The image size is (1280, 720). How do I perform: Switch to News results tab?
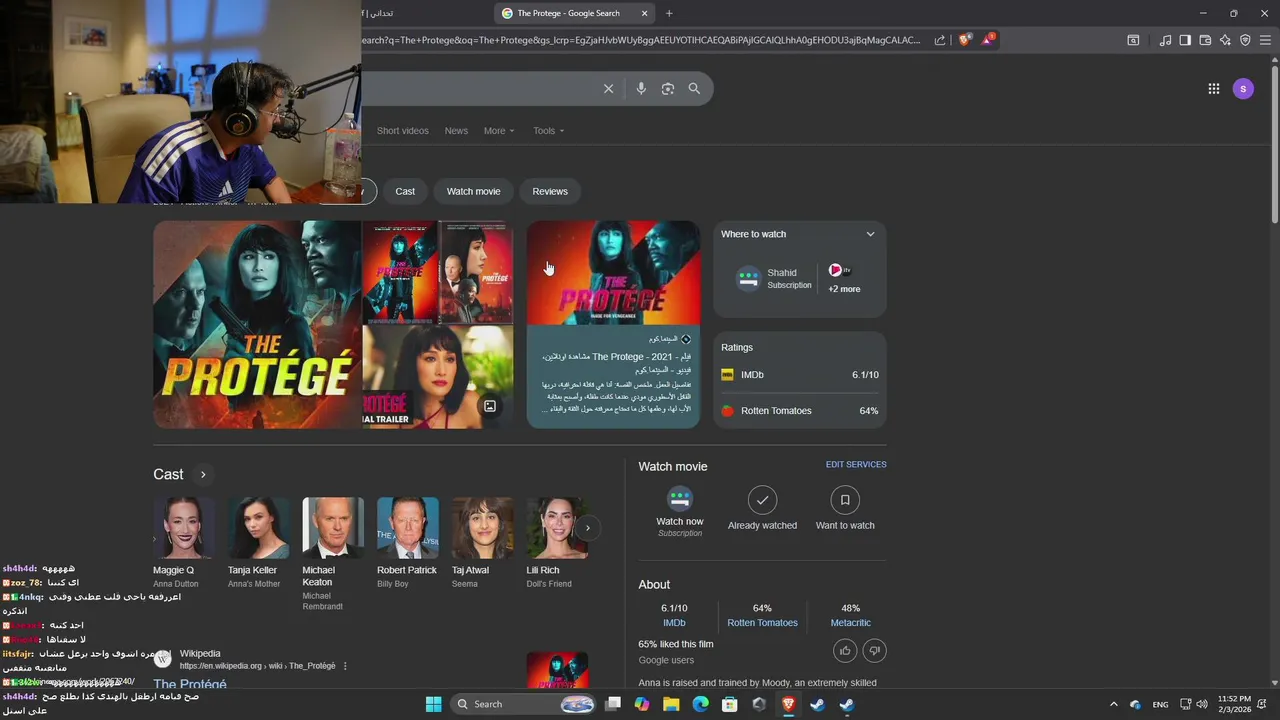(x=456, y=131)
